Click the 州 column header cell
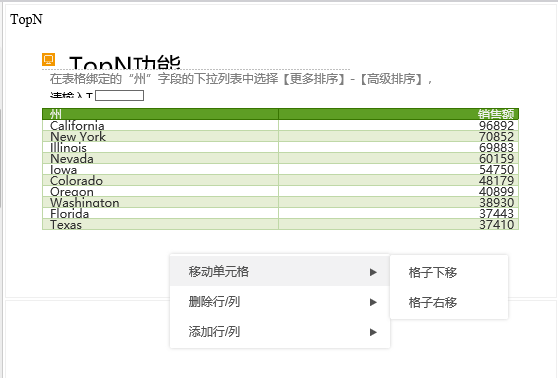558x378 pixels. click(x=160, y=114)
